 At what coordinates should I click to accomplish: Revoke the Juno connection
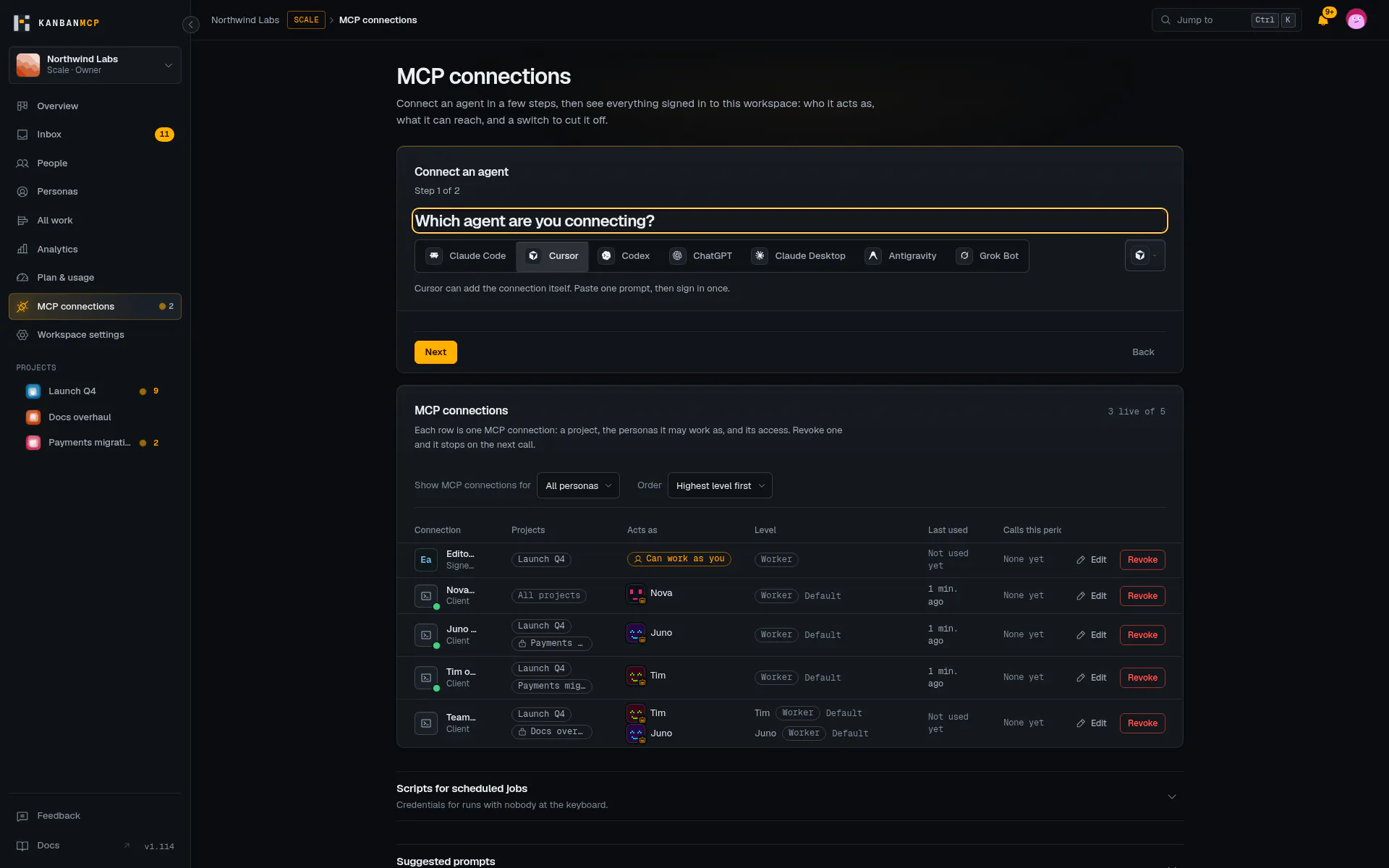(x=1142, y=635)
